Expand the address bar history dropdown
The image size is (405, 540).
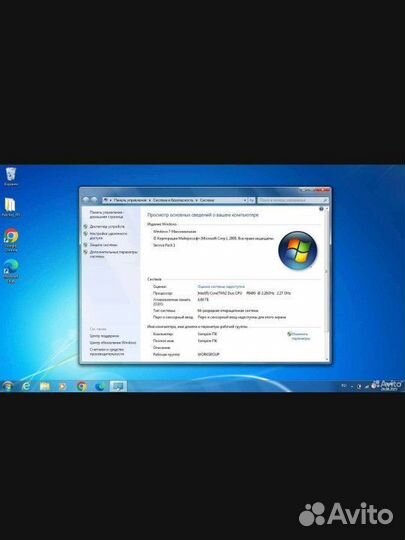point(245,200)
